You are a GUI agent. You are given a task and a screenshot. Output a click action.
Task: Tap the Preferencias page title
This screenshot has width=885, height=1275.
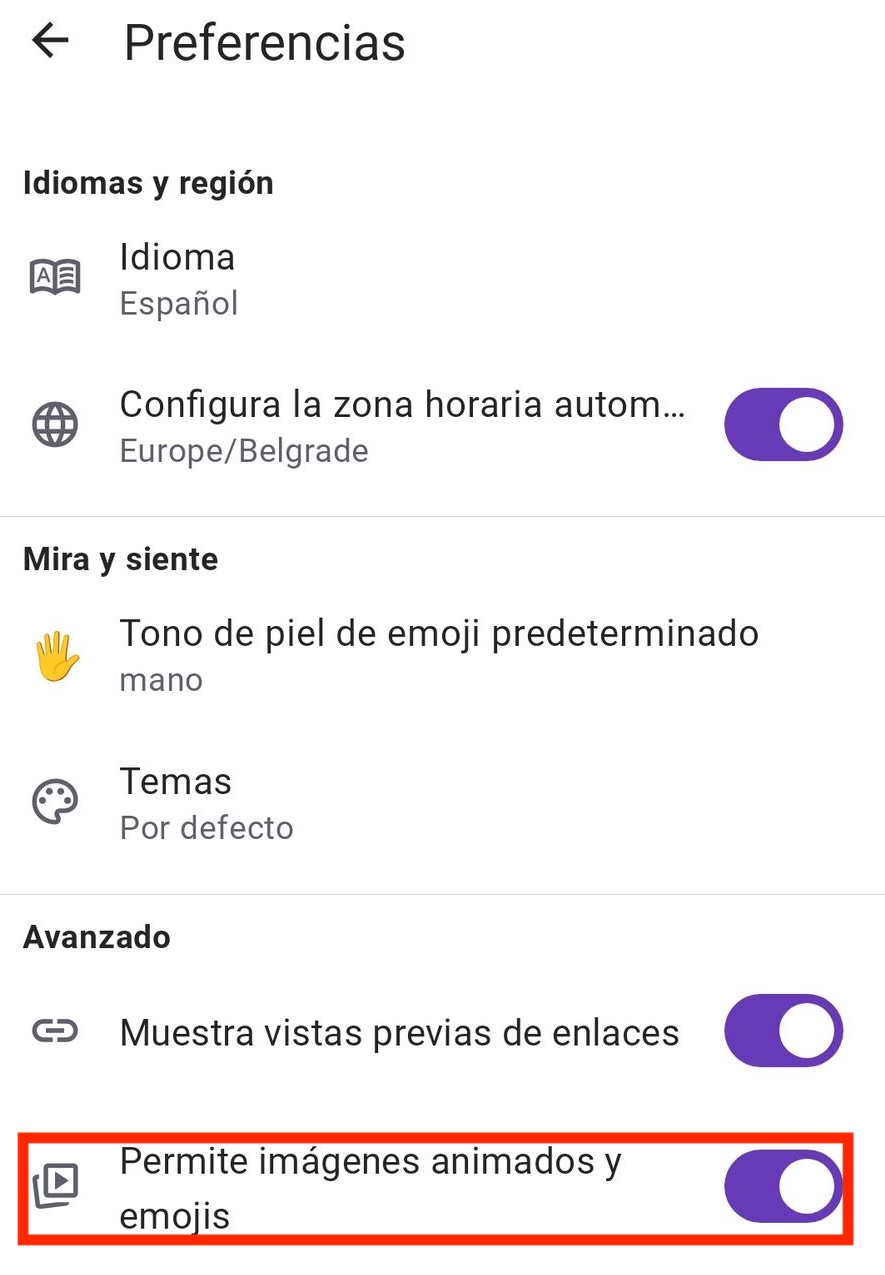pos(264,43)
